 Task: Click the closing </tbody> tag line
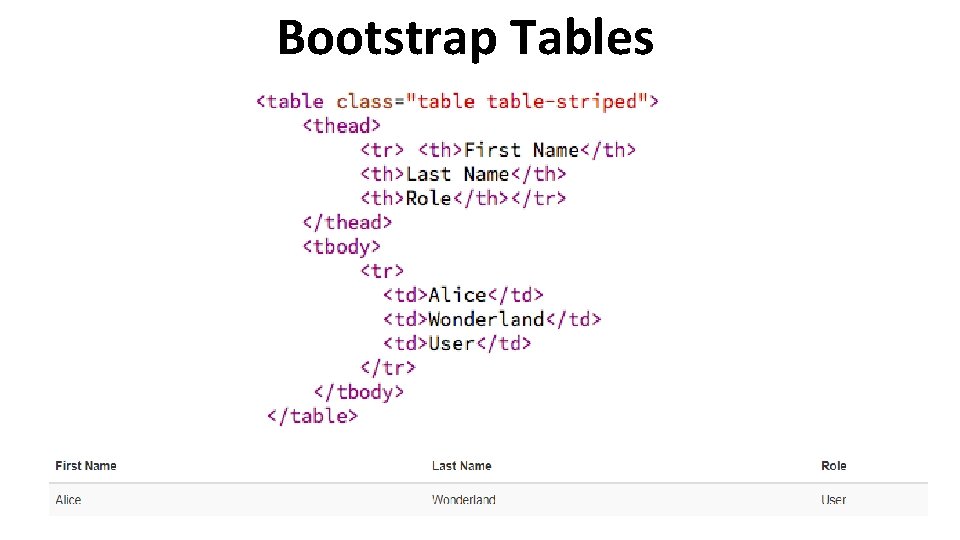[359, 392]
